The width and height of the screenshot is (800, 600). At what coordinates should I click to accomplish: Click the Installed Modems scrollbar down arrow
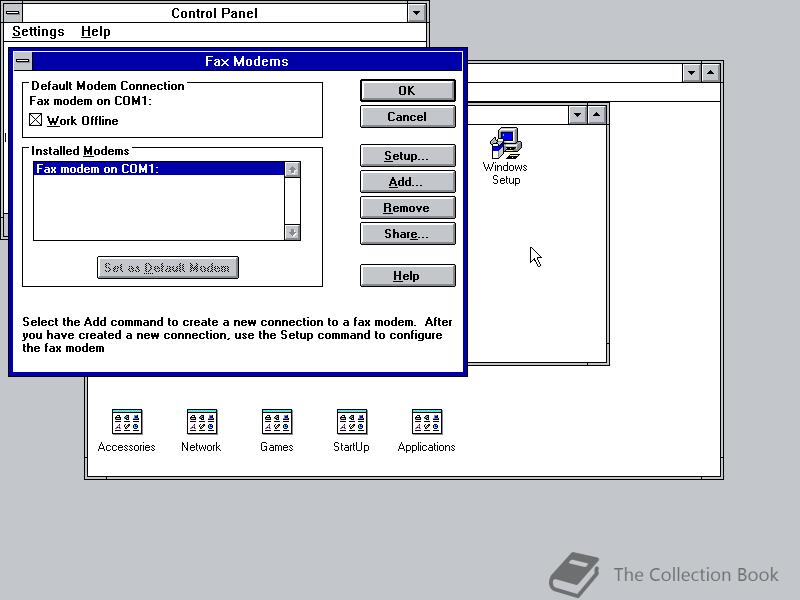(292, 233)
